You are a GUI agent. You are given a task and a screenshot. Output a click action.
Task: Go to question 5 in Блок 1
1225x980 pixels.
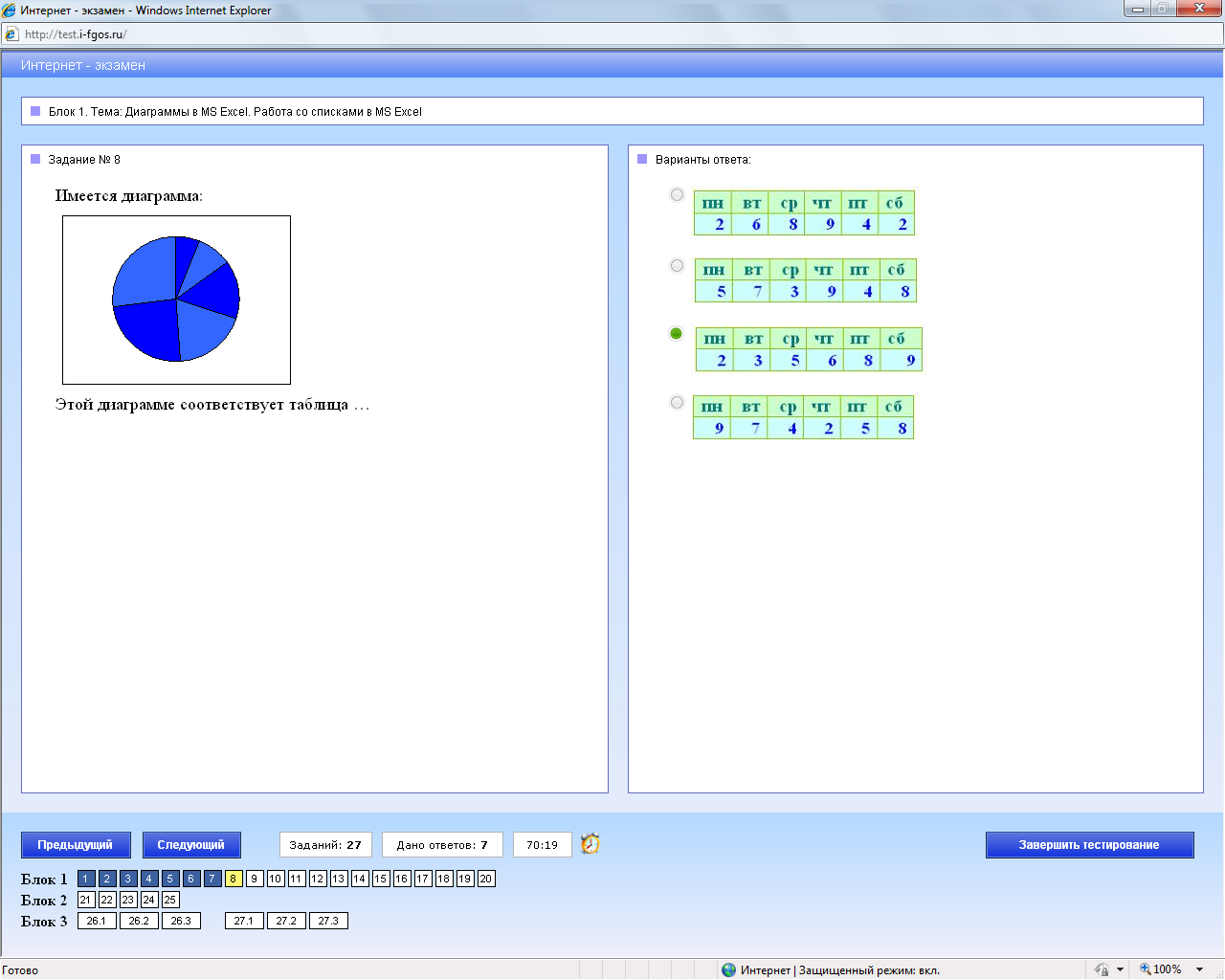pyautogui.click(x=170, y=879)
